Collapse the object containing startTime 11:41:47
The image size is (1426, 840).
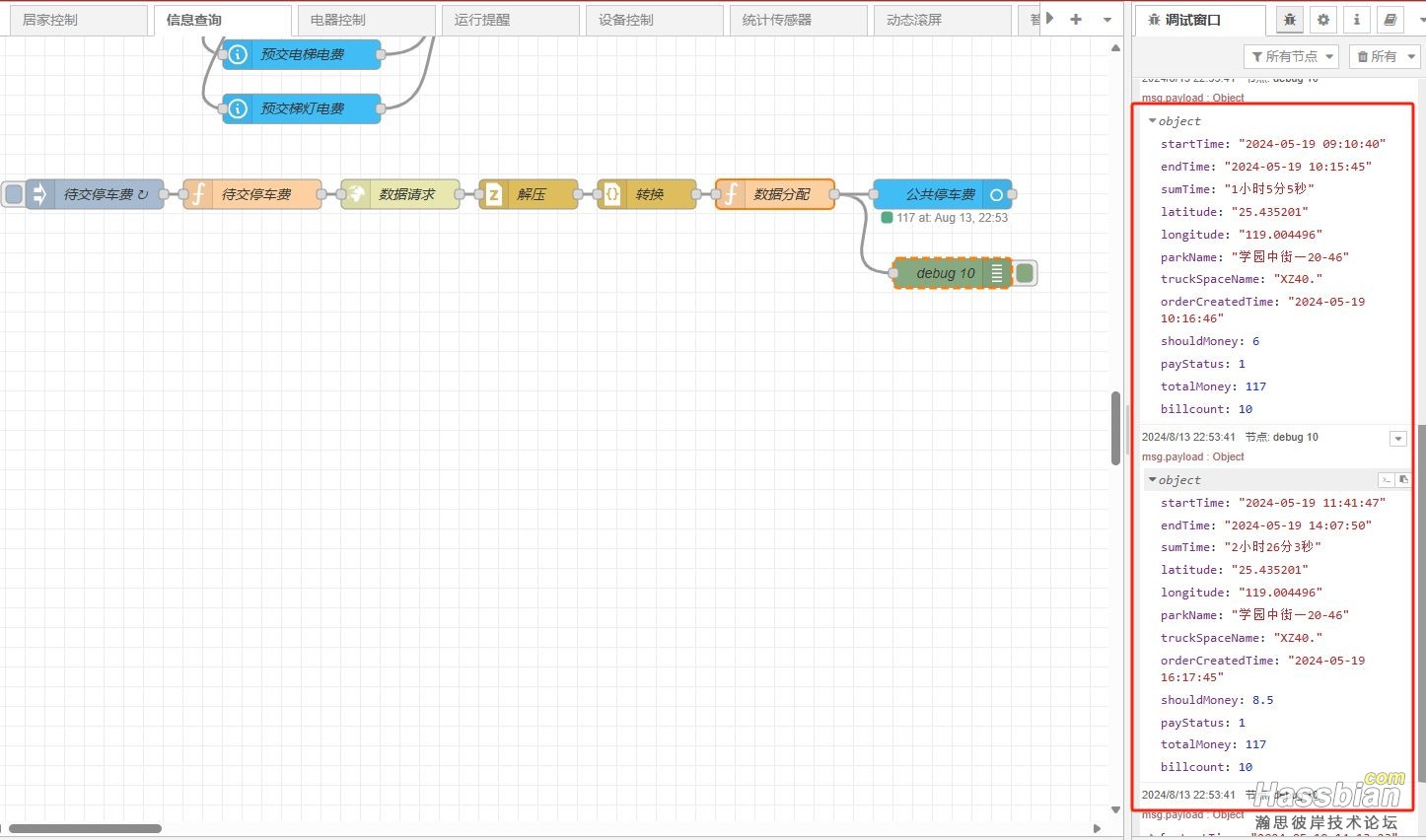pos(1153,480)
